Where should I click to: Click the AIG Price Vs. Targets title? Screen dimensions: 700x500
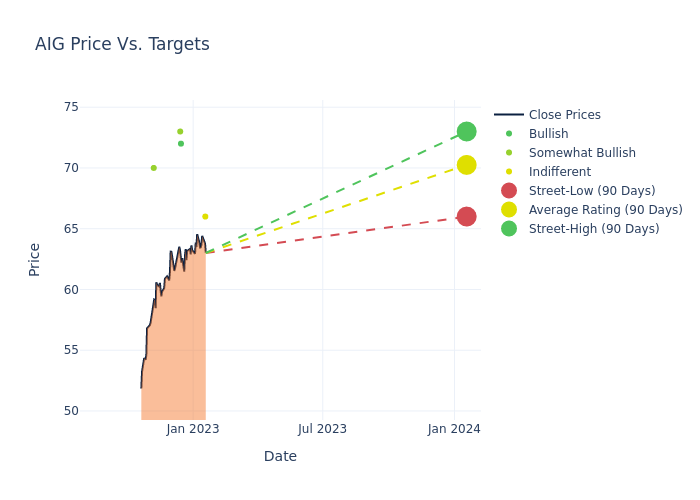122,44
